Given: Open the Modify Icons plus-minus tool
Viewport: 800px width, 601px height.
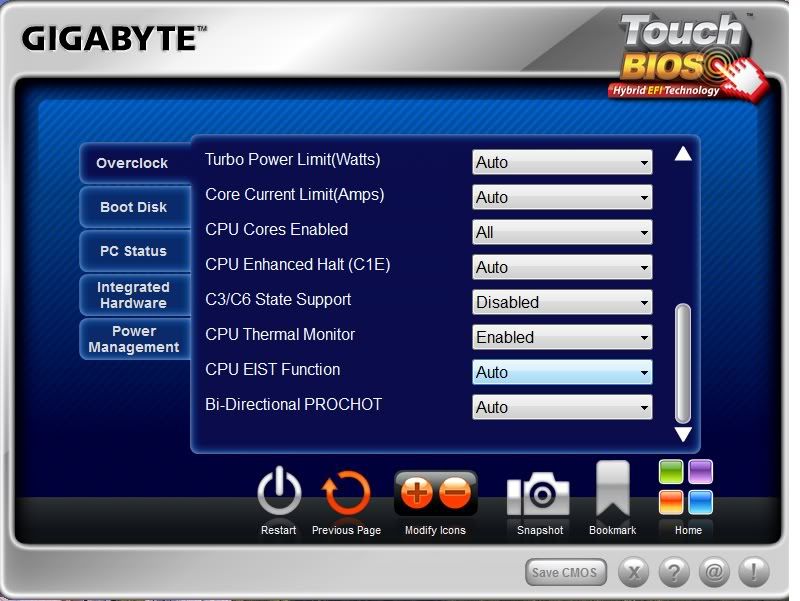Looking at the screenshot, I should point(435,493).
